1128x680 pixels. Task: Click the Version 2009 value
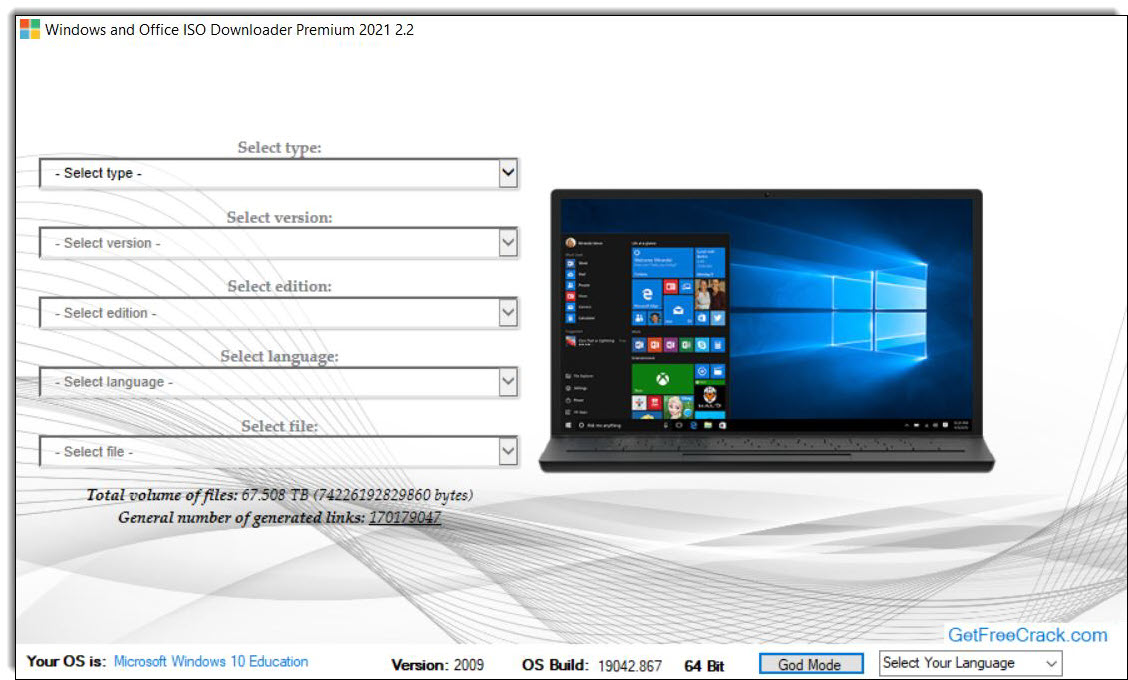point(468,665)
